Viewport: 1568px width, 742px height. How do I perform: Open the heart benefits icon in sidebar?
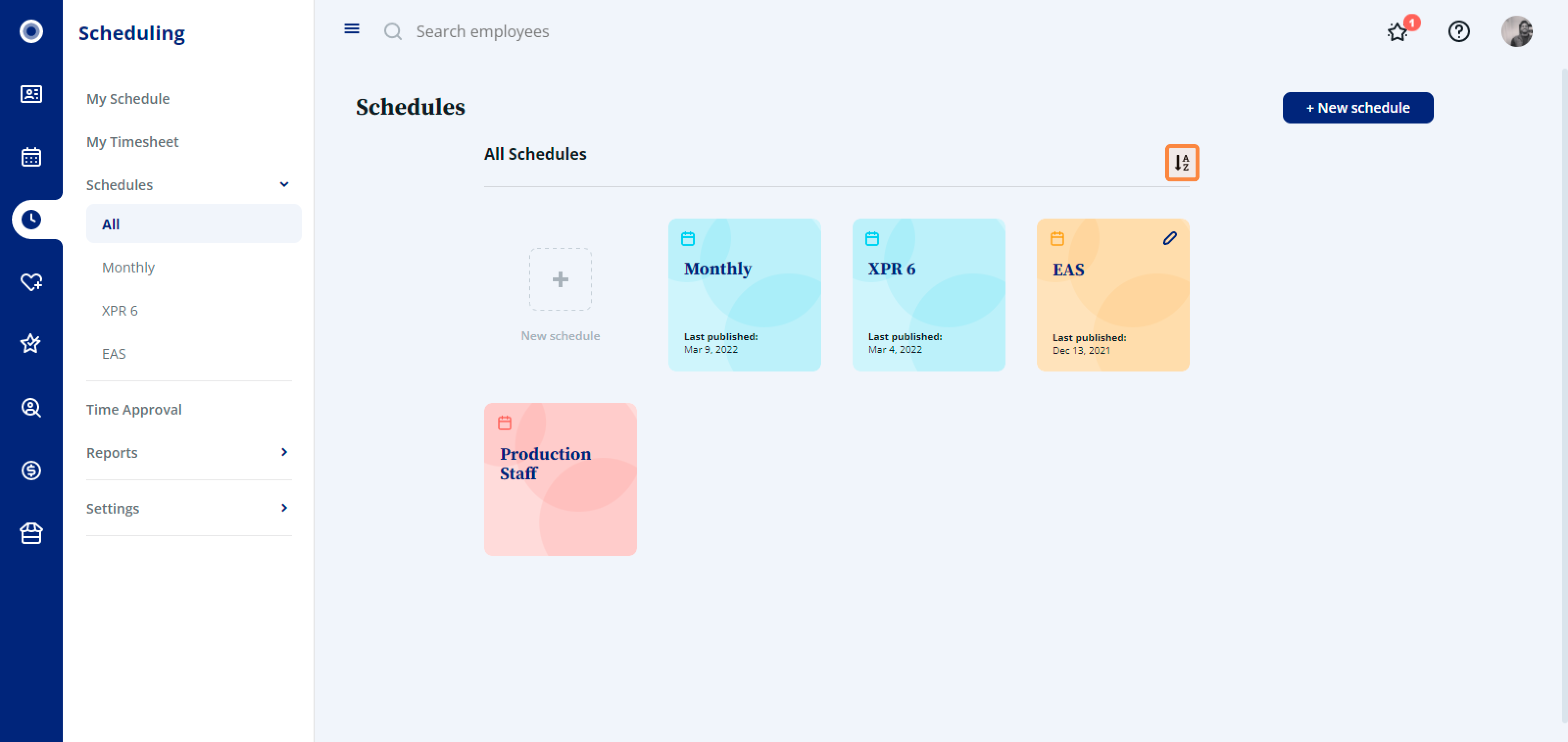(31, 282)
